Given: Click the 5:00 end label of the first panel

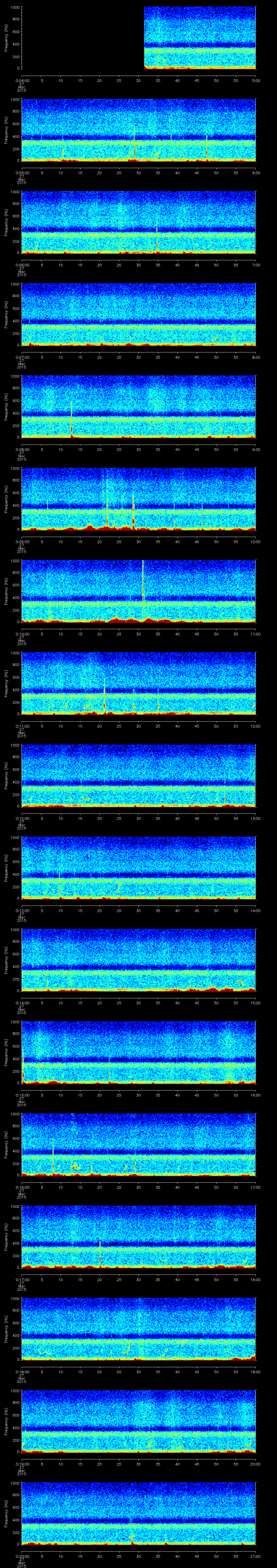Looking at the screenshot, I should point(256,80).
